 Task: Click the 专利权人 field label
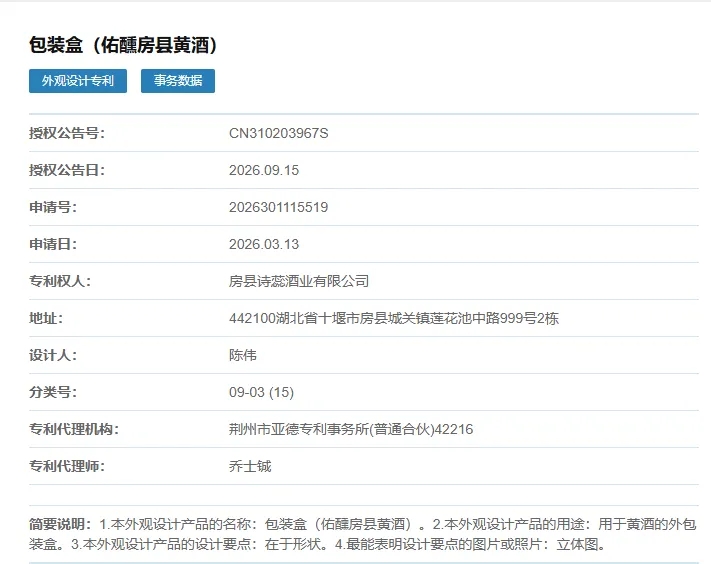tap(60, 281)
